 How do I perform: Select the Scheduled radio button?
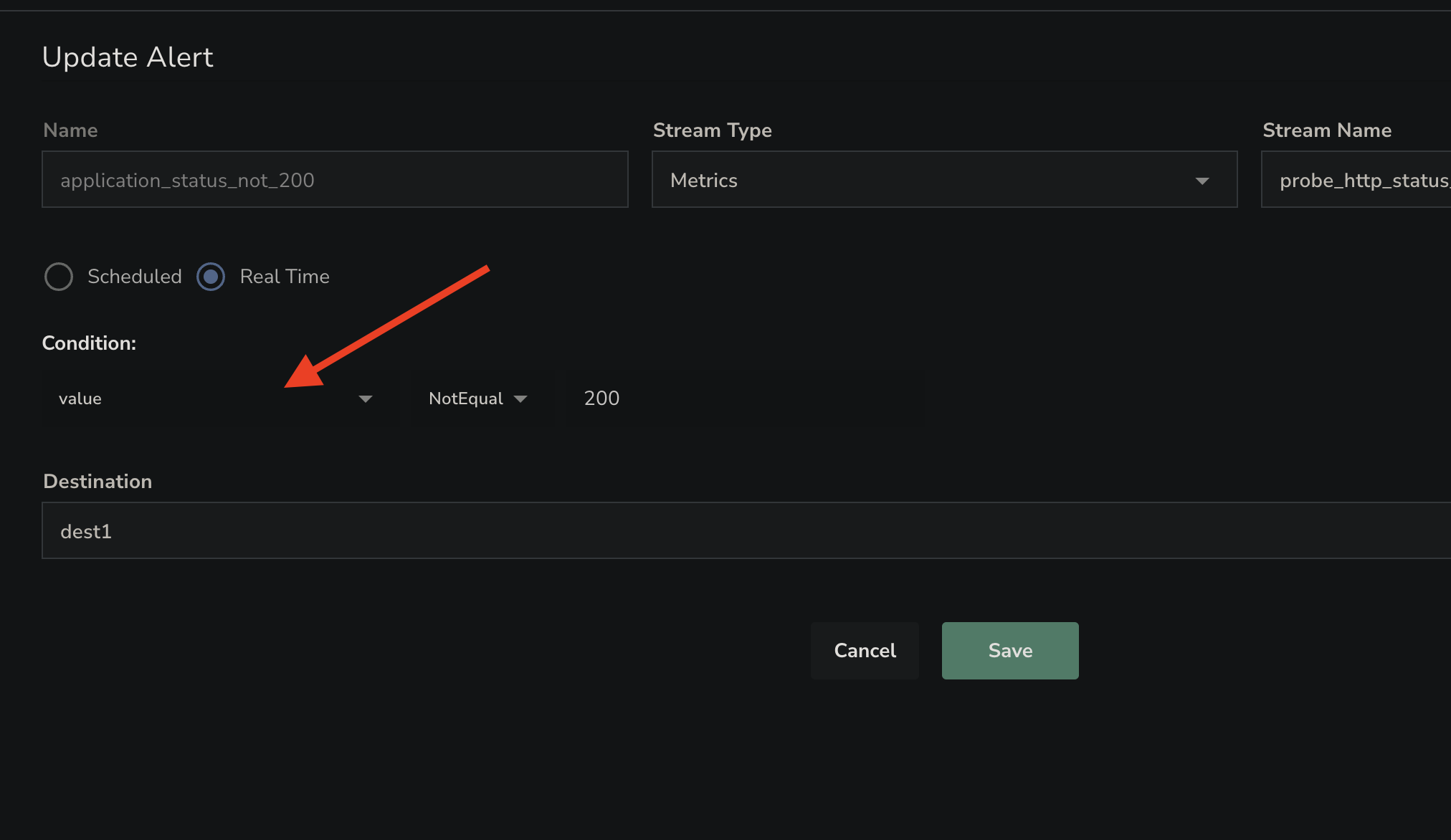coord(59,277)
